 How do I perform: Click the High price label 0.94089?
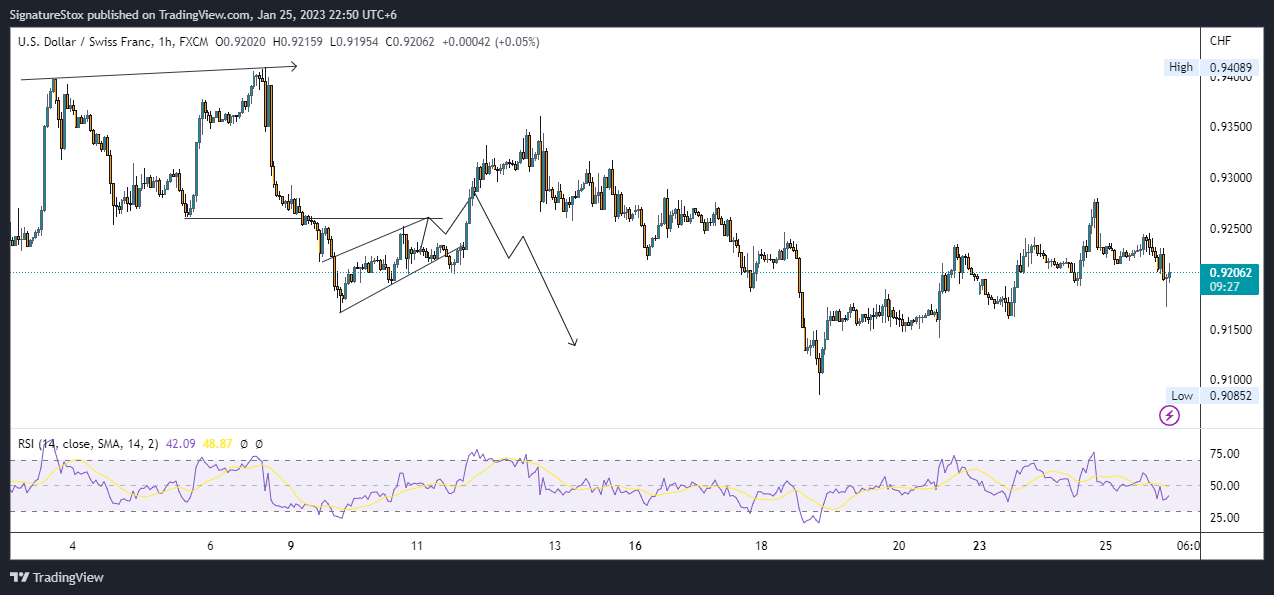pyautogui.click(x=1232, y=67)
